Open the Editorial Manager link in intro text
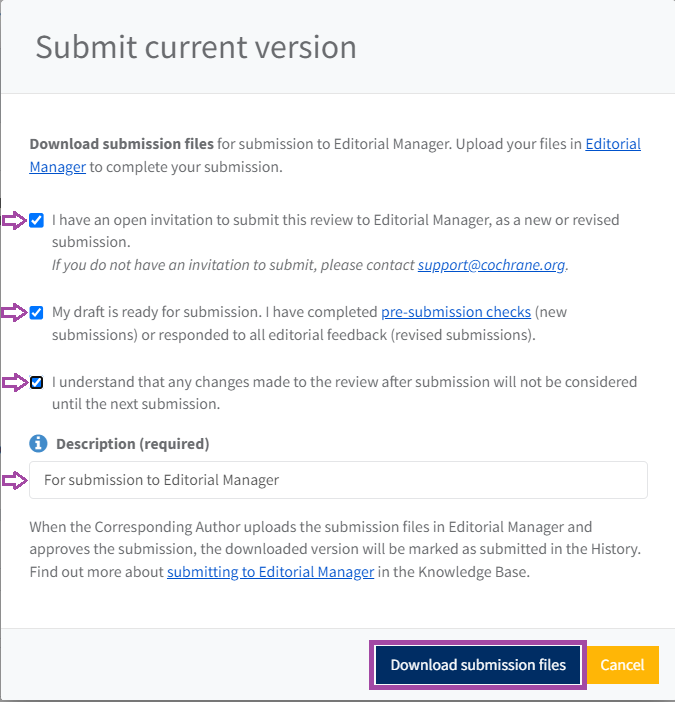Viewport: 675px width, 702px height. (612, 144)
